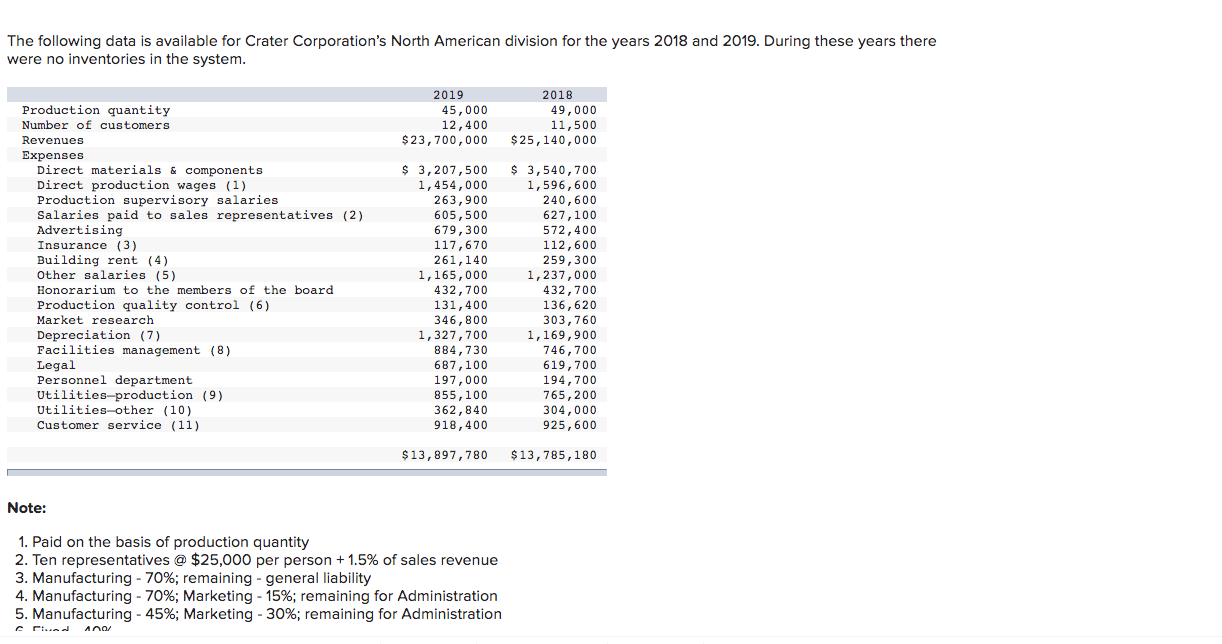Click wages value 1,596,600
Image resolution: width=1222 pixels, height=644 pixels.
point(561,185)
